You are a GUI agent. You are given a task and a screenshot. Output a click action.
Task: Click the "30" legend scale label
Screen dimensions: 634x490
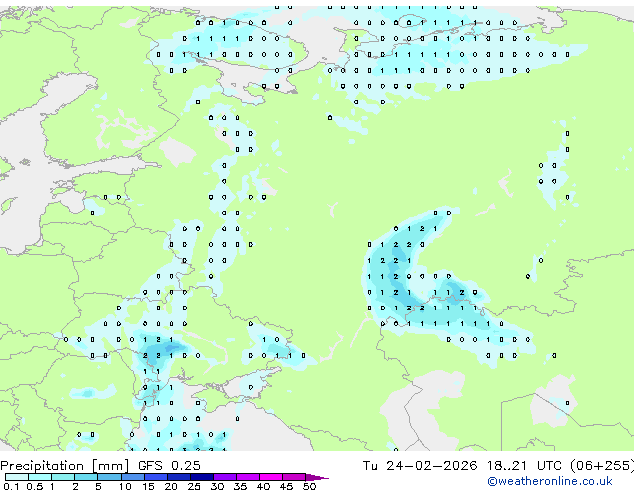[217, 486]
